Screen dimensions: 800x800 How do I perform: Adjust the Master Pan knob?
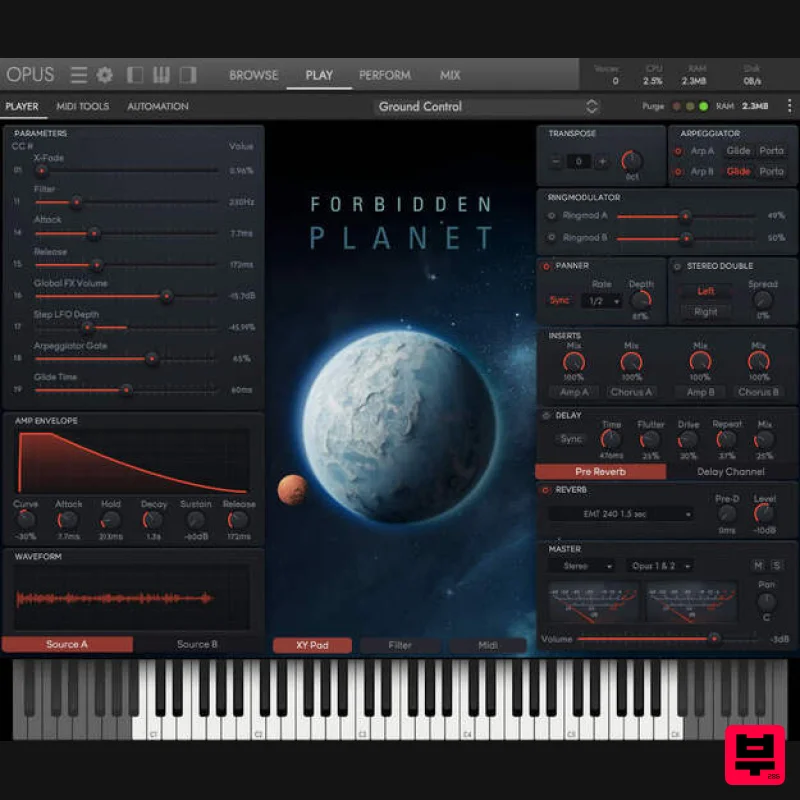[766, 602]
